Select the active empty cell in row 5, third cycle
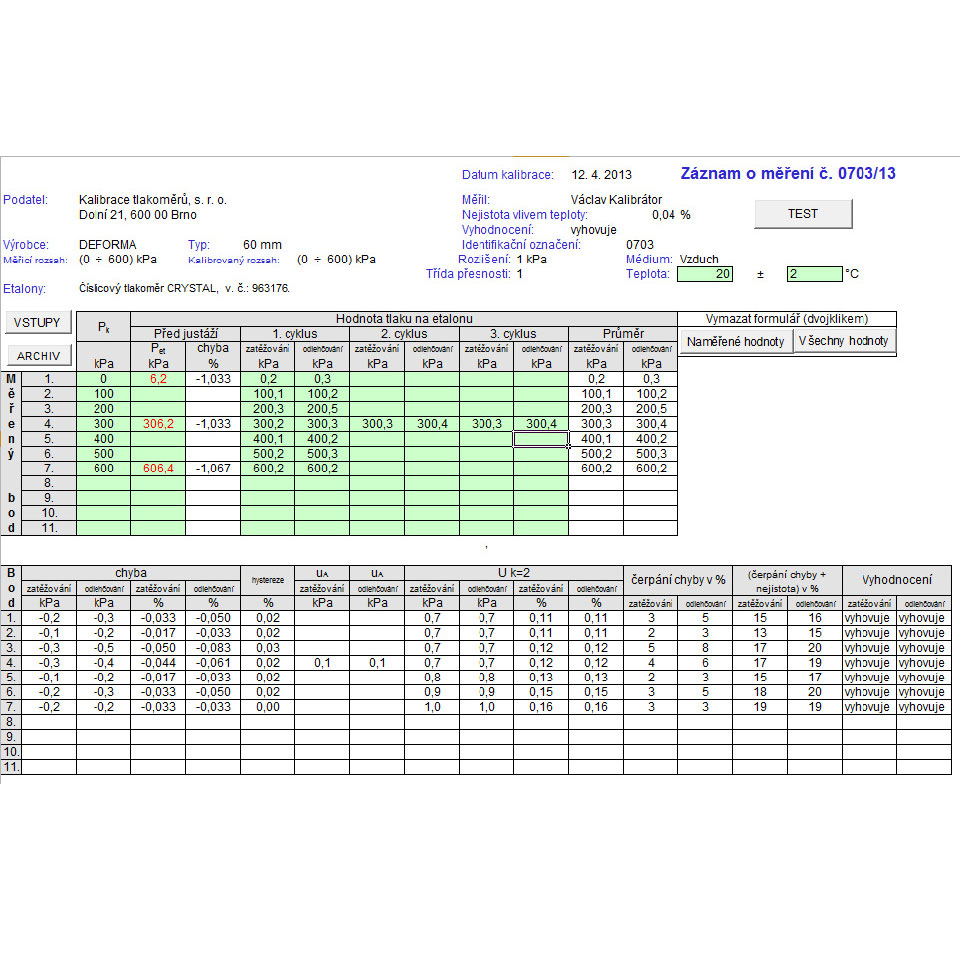This screenshot has height=961, width=961. 541,439
